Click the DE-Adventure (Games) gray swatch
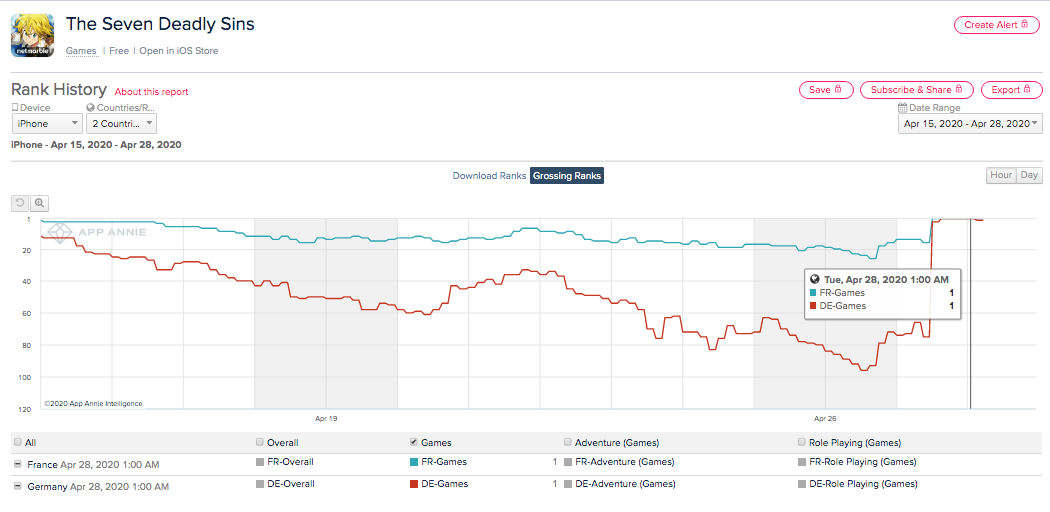 point(569,484)
